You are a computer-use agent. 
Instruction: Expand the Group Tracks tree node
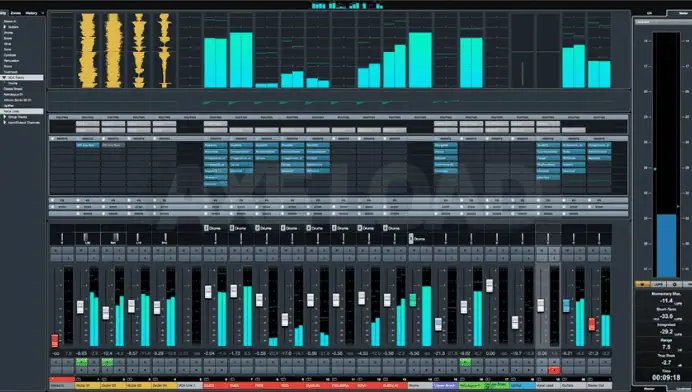pyautogui.click(x=5, y=117)
